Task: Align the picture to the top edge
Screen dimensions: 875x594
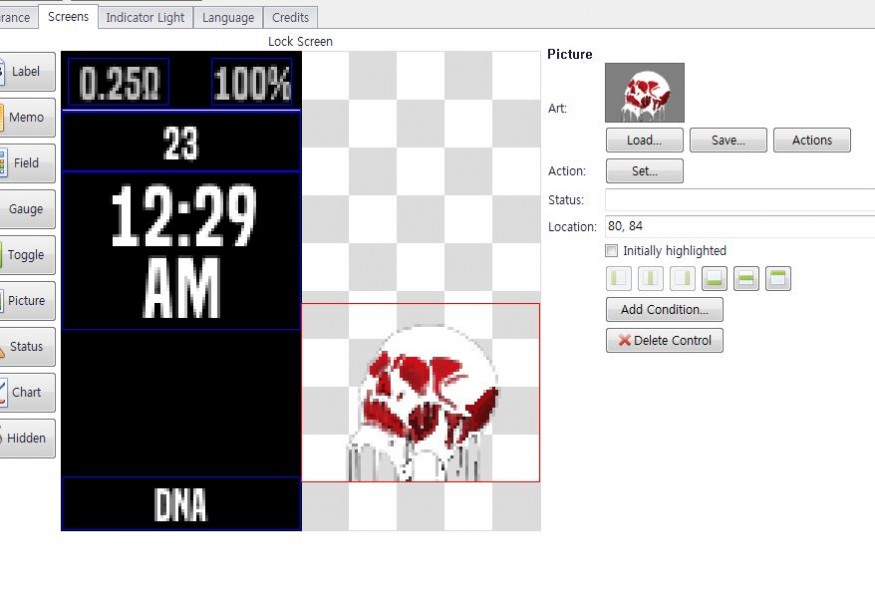Action: click(778, 278)
